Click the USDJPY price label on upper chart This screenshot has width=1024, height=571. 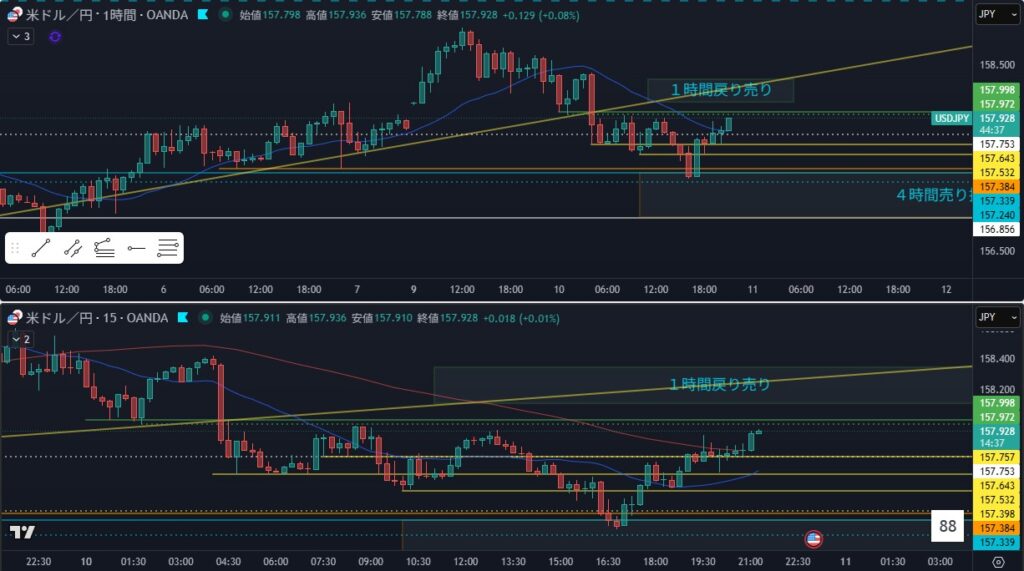[x=951, y=118]
